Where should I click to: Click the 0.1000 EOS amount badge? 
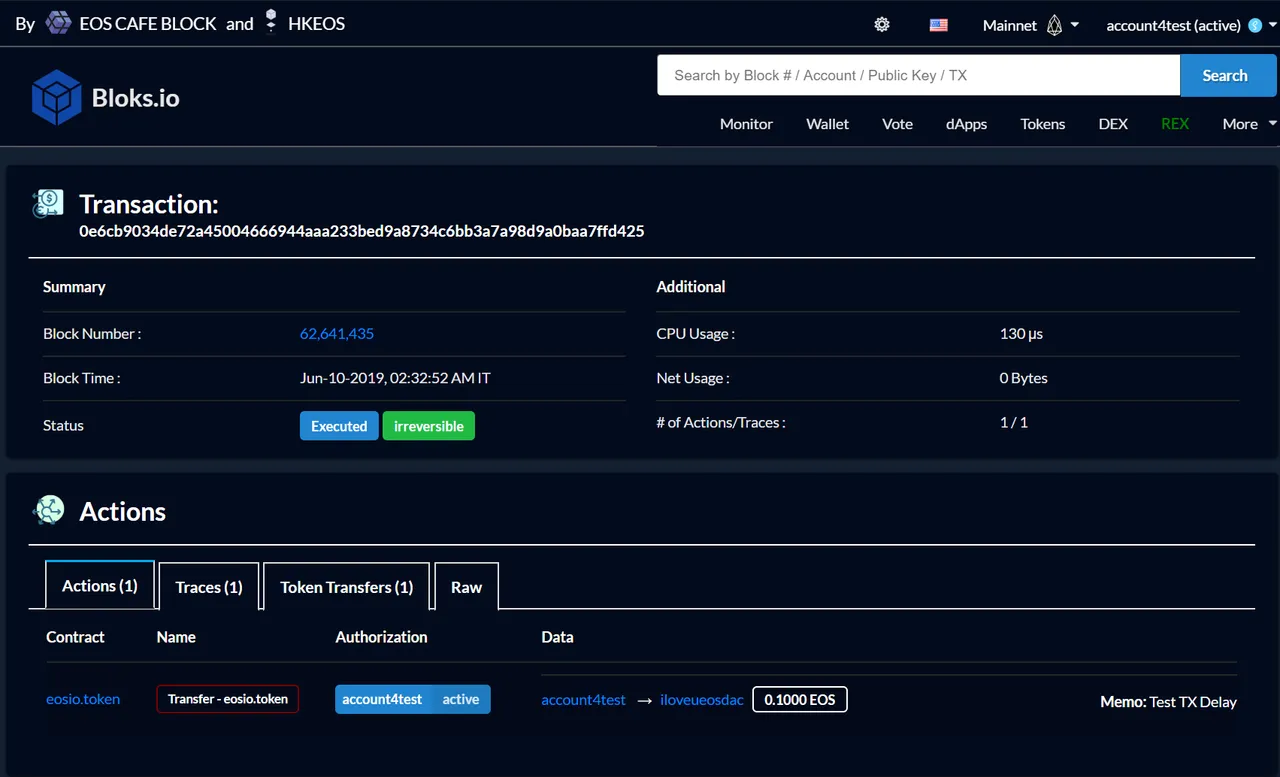click(800, 700)
